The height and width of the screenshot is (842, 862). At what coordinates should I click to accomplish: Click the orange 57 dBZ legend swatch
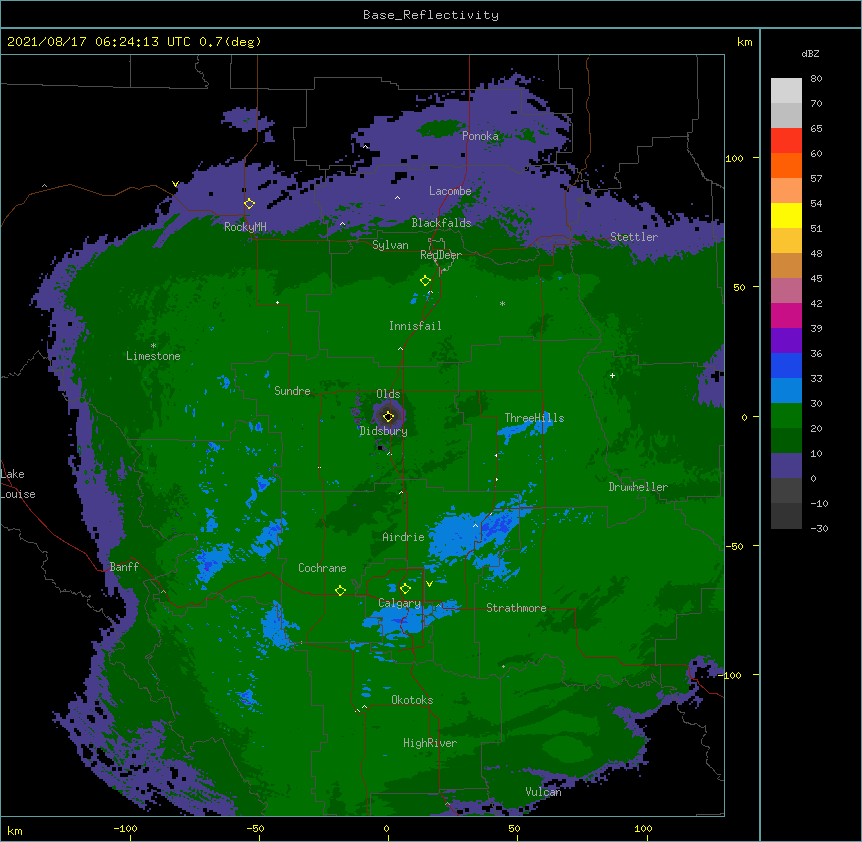pos(786,165)
